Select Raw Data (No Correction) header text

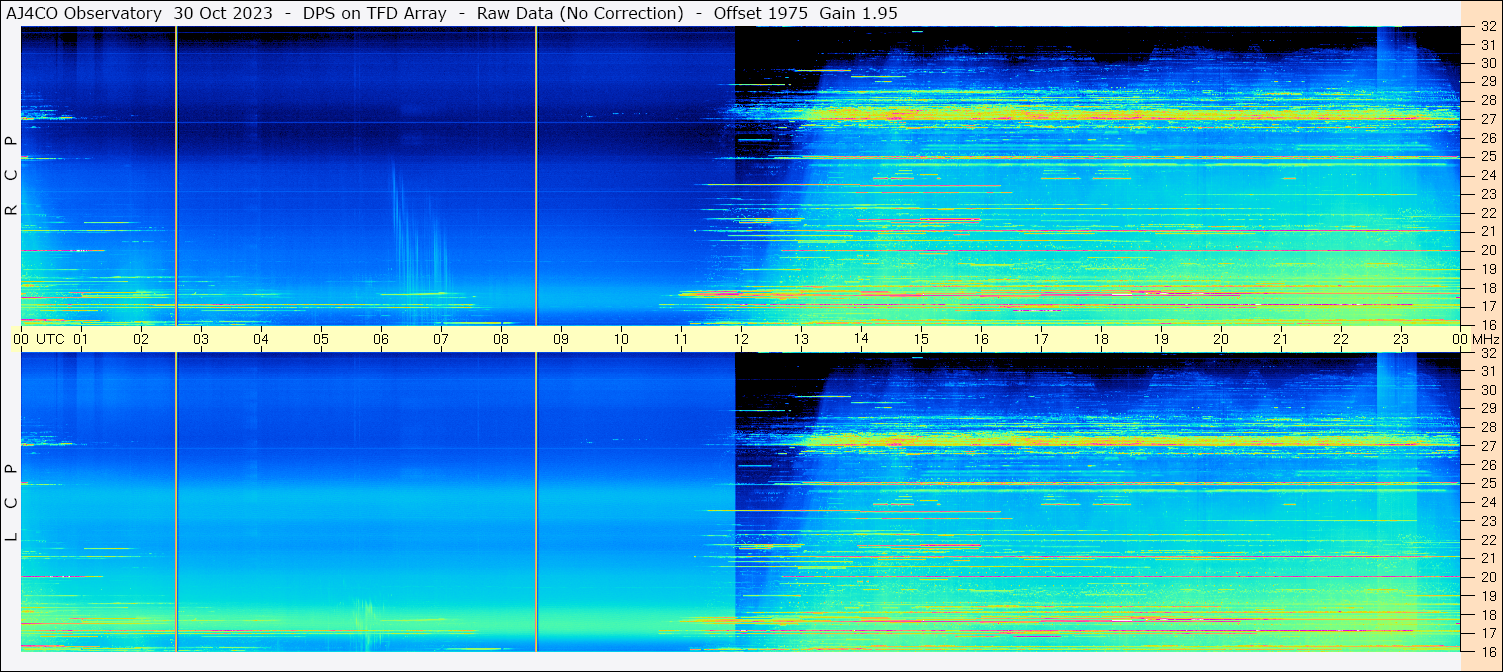coord(580,13)
